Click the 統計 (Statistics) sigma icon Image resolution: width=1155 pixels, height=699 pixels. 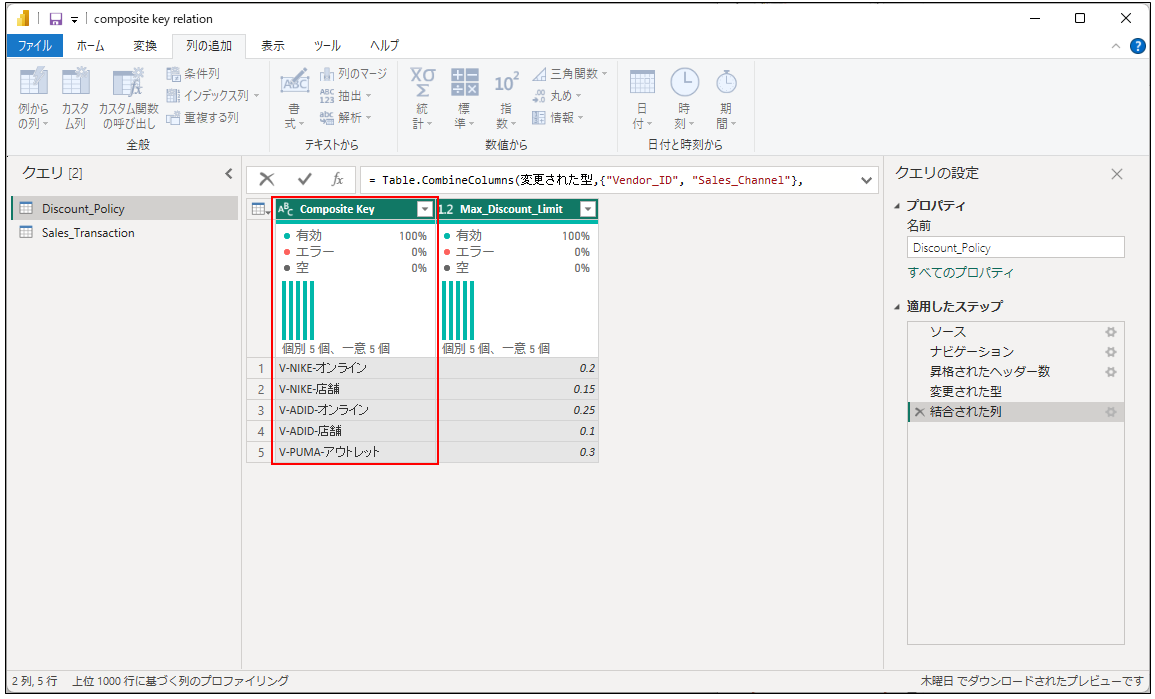tap(422, 82)
